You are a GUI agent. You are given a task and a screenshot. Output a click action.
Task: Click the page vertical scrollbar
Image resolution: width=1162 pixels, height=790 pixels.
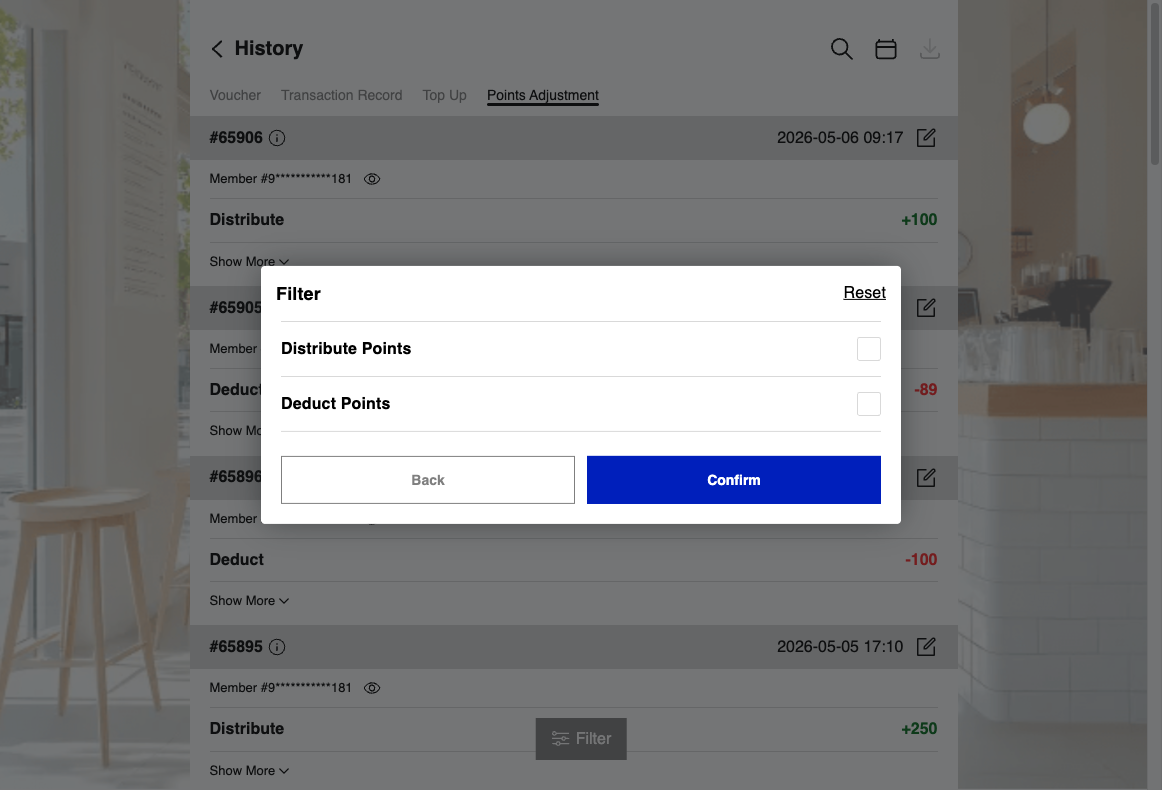[x=1155, y=82]
